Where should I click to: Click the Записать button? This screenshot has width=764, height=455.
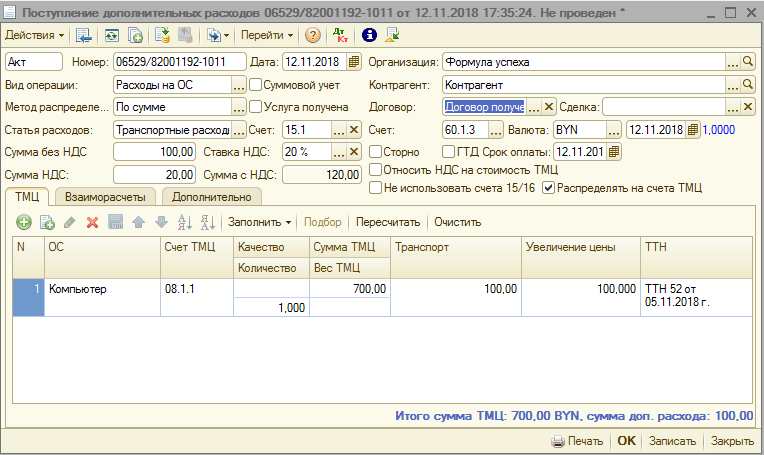pos(671,441)
